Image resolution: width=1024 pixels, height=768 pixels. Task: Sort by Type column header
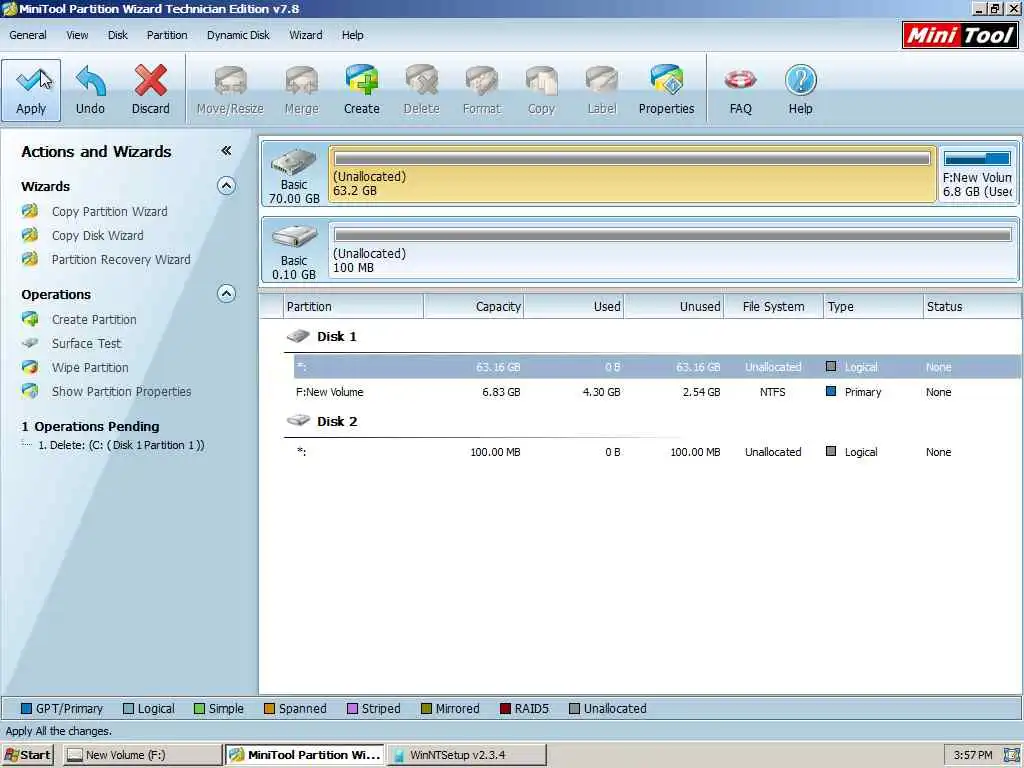pos(873,306)
